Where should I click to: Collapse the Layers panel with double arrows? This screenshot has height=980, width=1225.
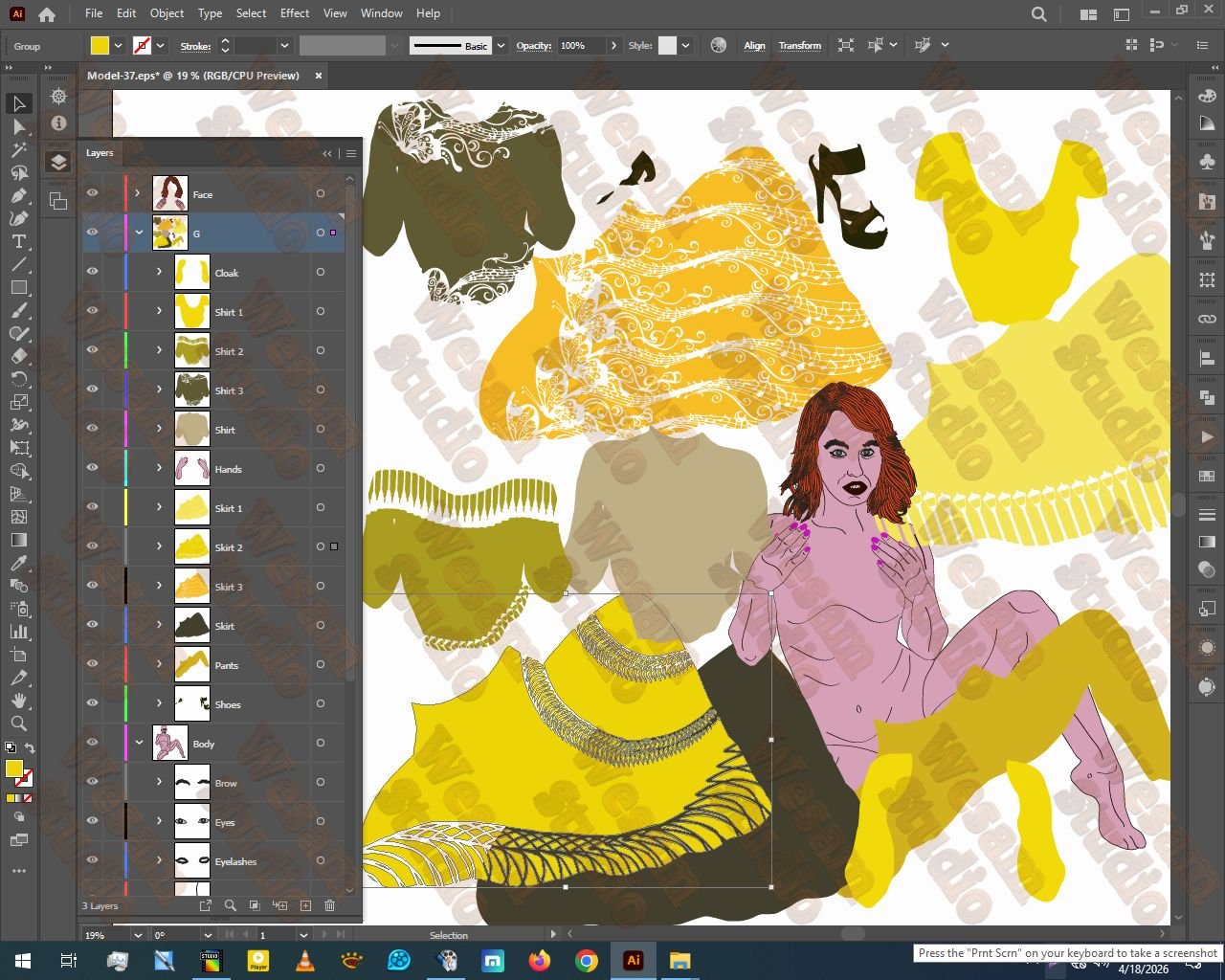click(x=327, y=153)
